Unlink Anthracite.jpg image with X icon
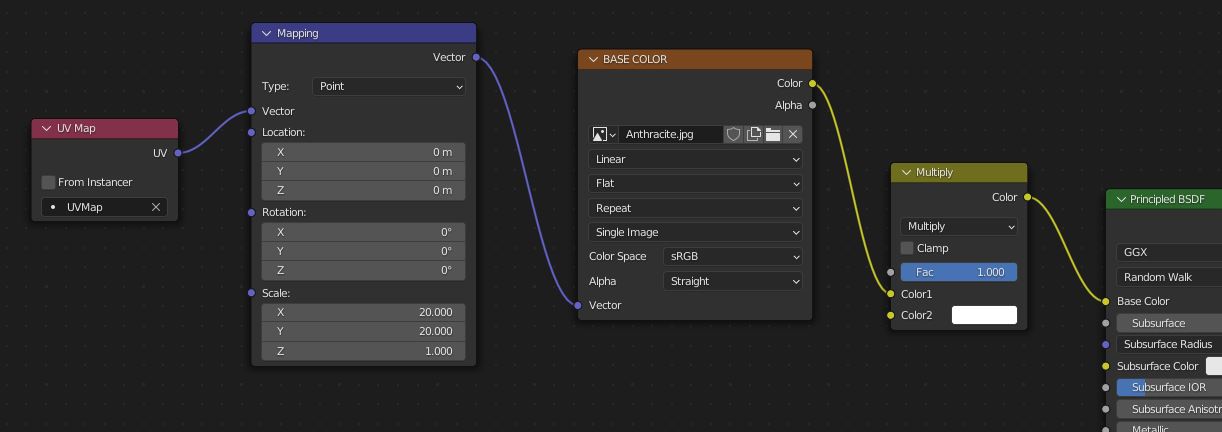The height and width of the screenshot is (432, 1222). (793, 134)
